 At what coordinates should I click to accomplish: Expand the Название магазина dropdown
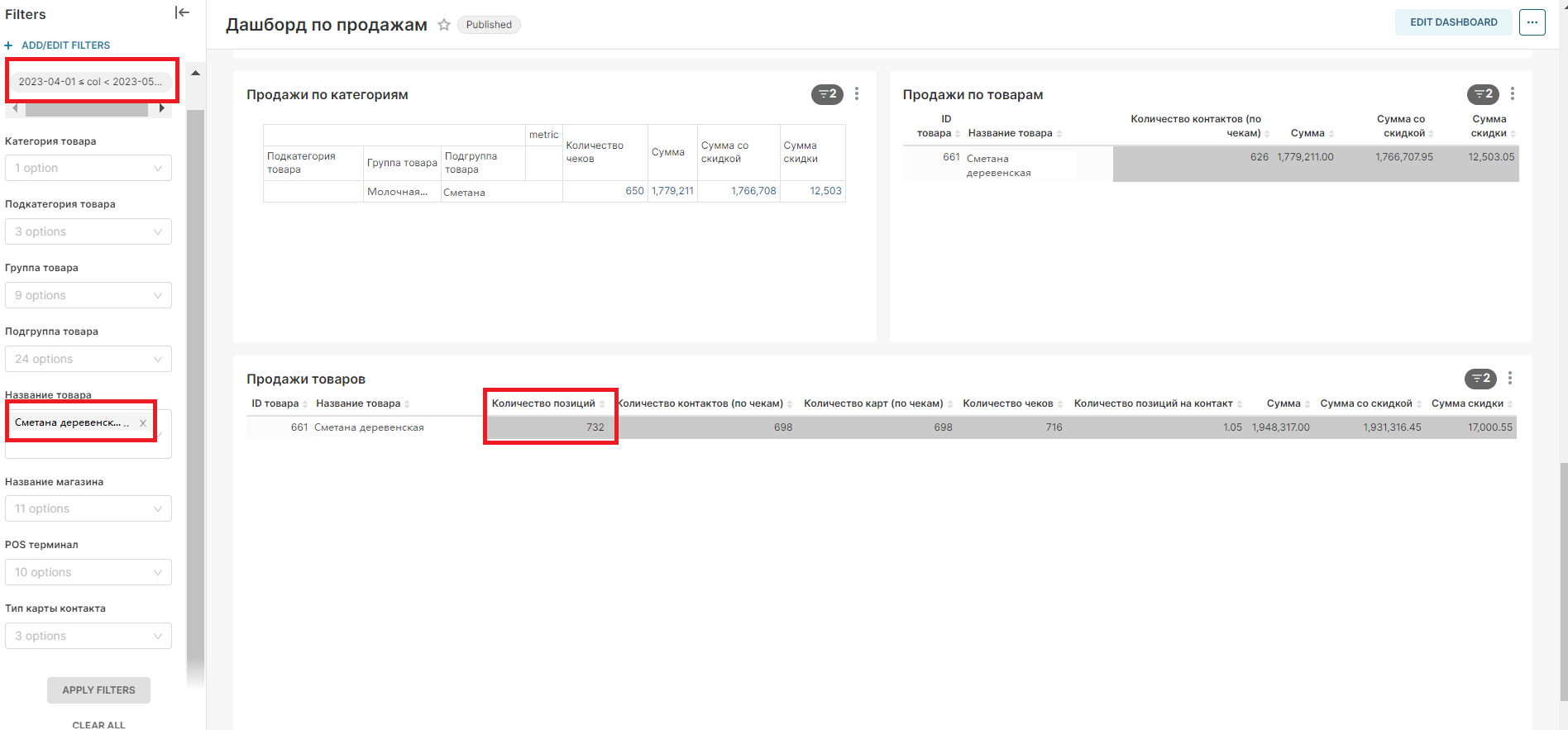[88, 509]
